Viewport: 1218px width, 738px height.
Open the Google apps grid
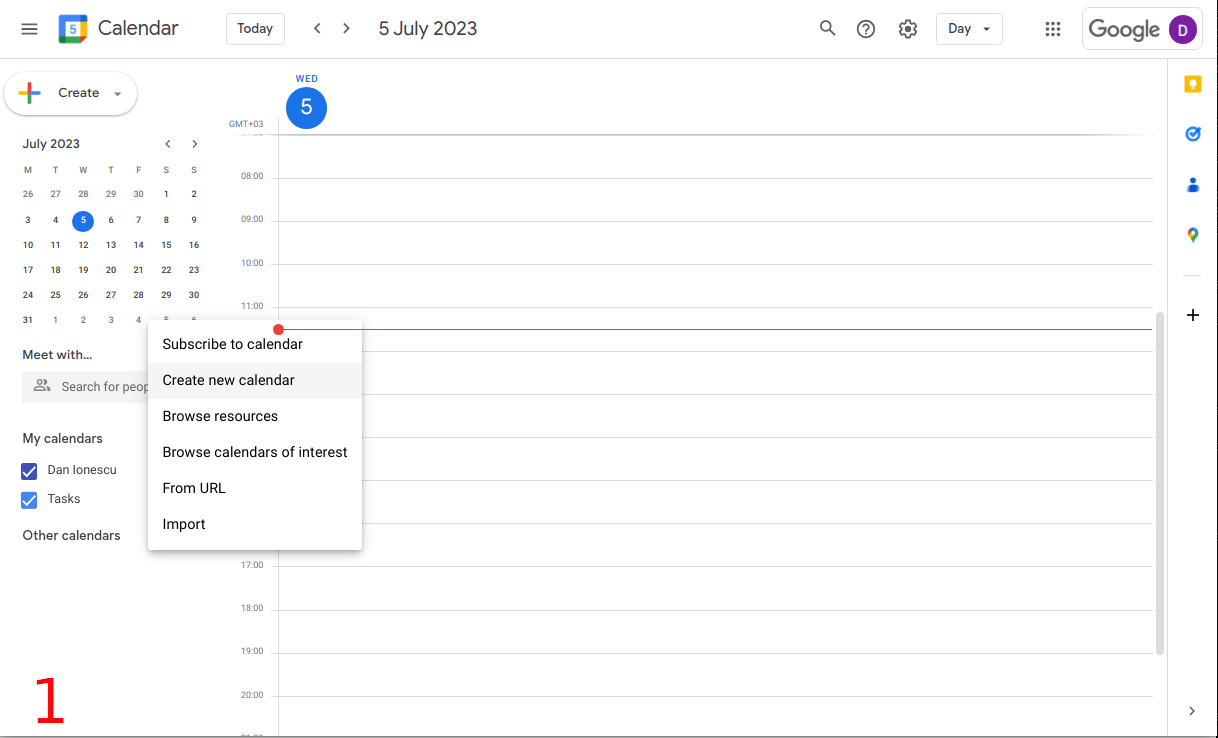1052,28
